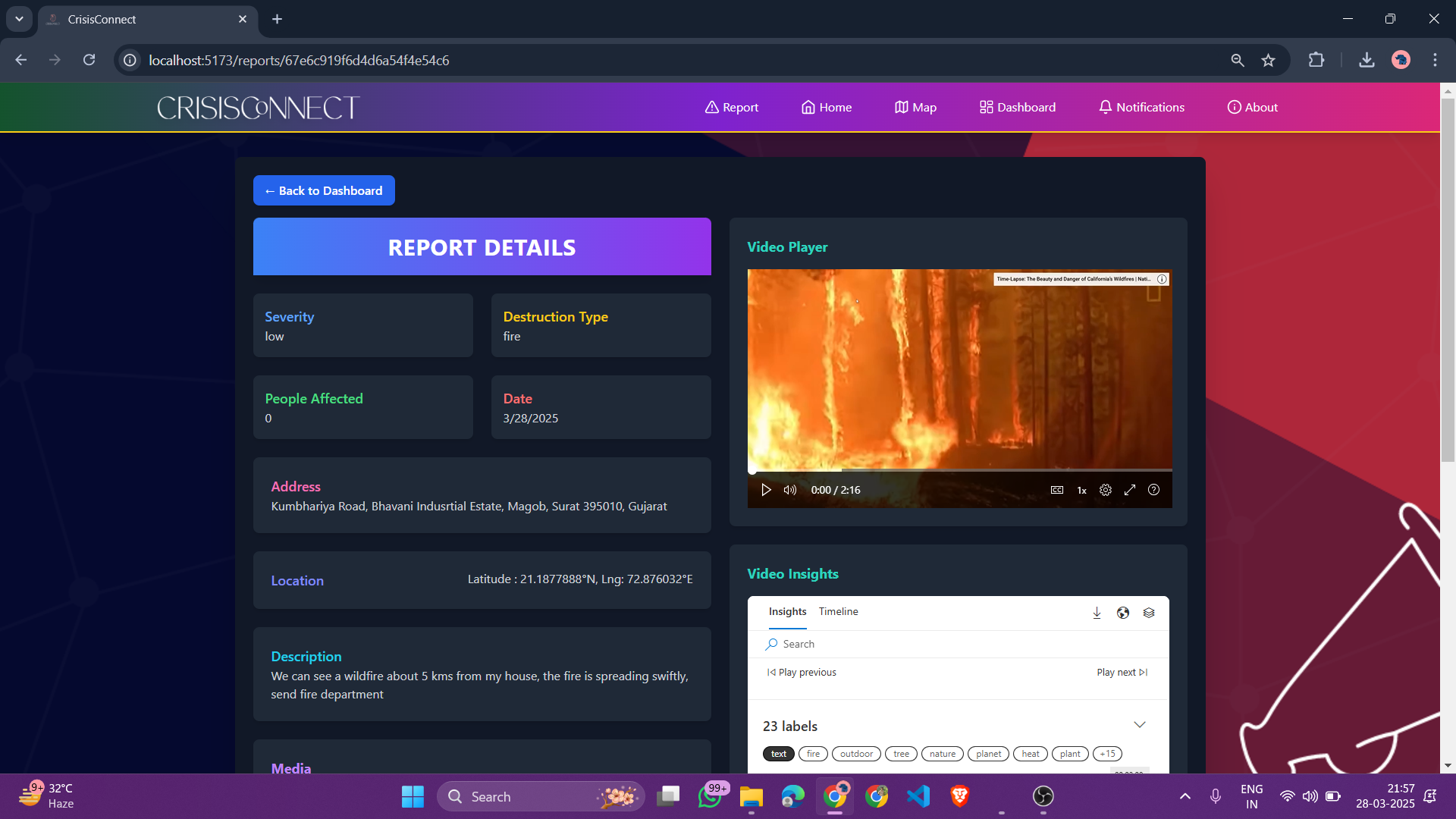
Task: Select the fire label chip
Action: pyautogui.click(x=813, y=754)
